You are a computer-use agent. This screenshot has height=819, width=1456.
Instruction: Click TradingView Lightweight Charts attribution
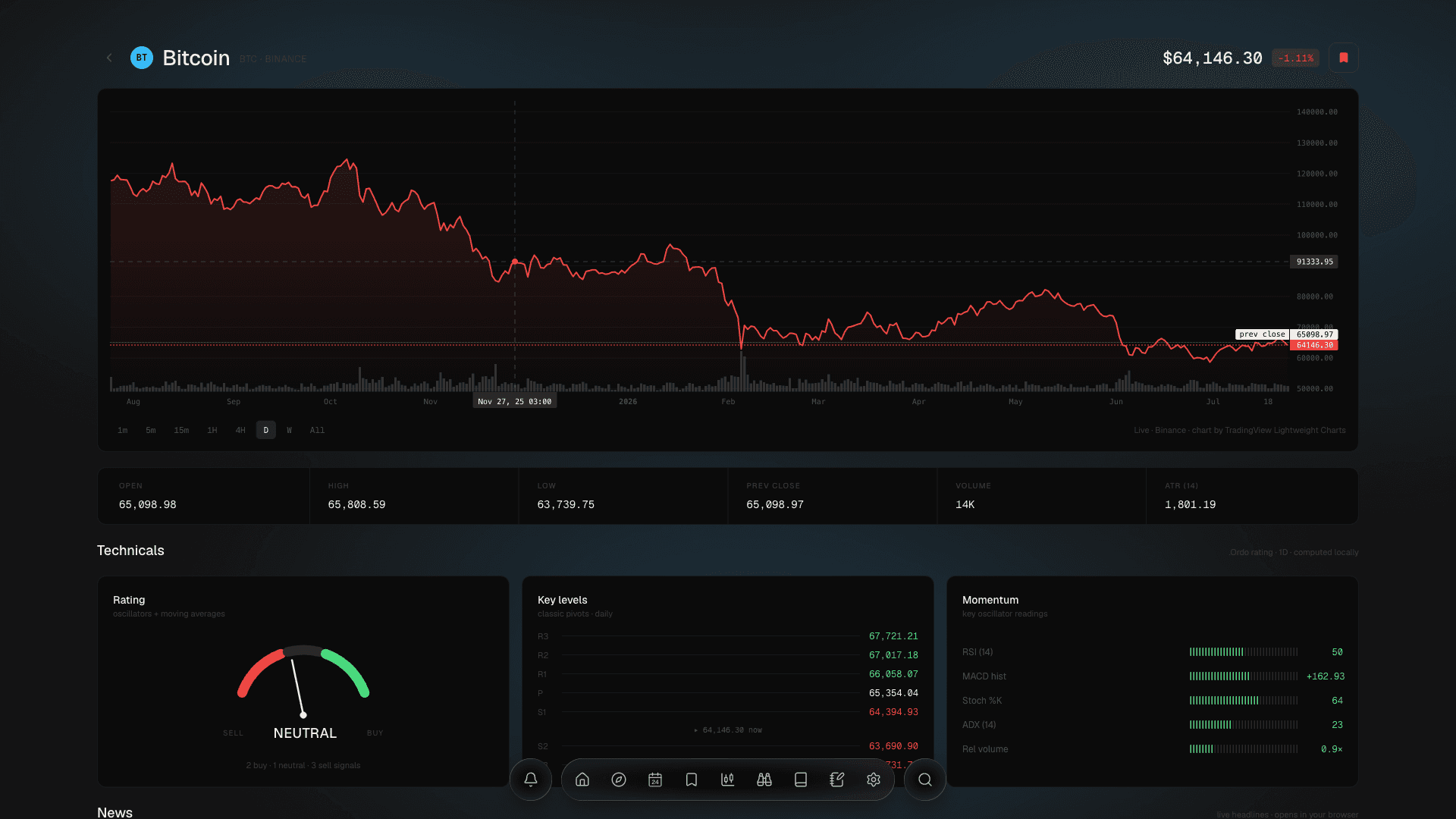[1285, 430]
